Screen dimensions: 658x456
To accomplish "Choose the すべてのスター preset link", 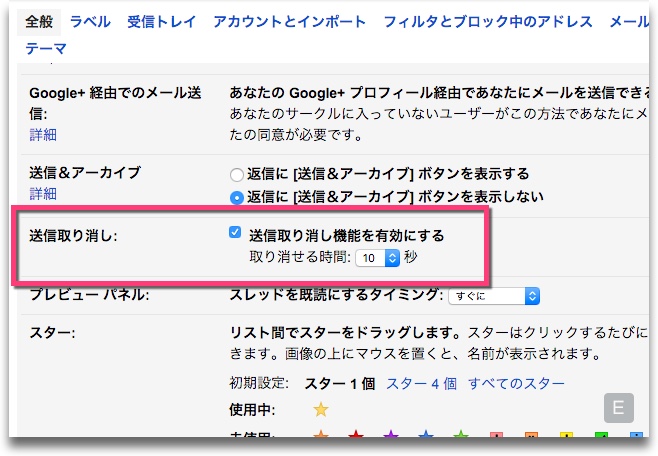I will [x=516, y=383].
